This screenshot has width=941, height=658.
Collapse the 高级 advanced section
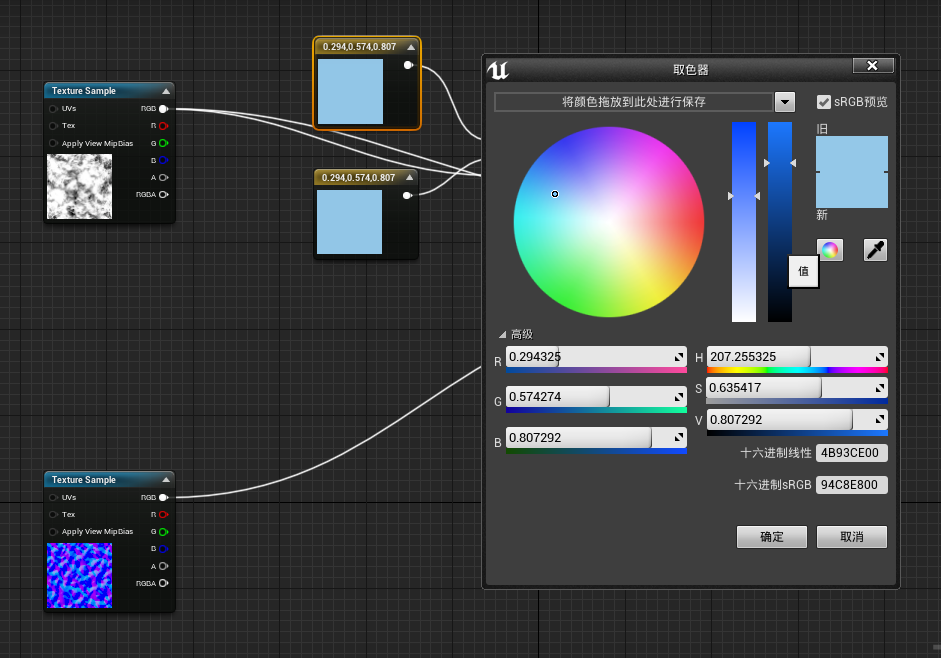503,334
